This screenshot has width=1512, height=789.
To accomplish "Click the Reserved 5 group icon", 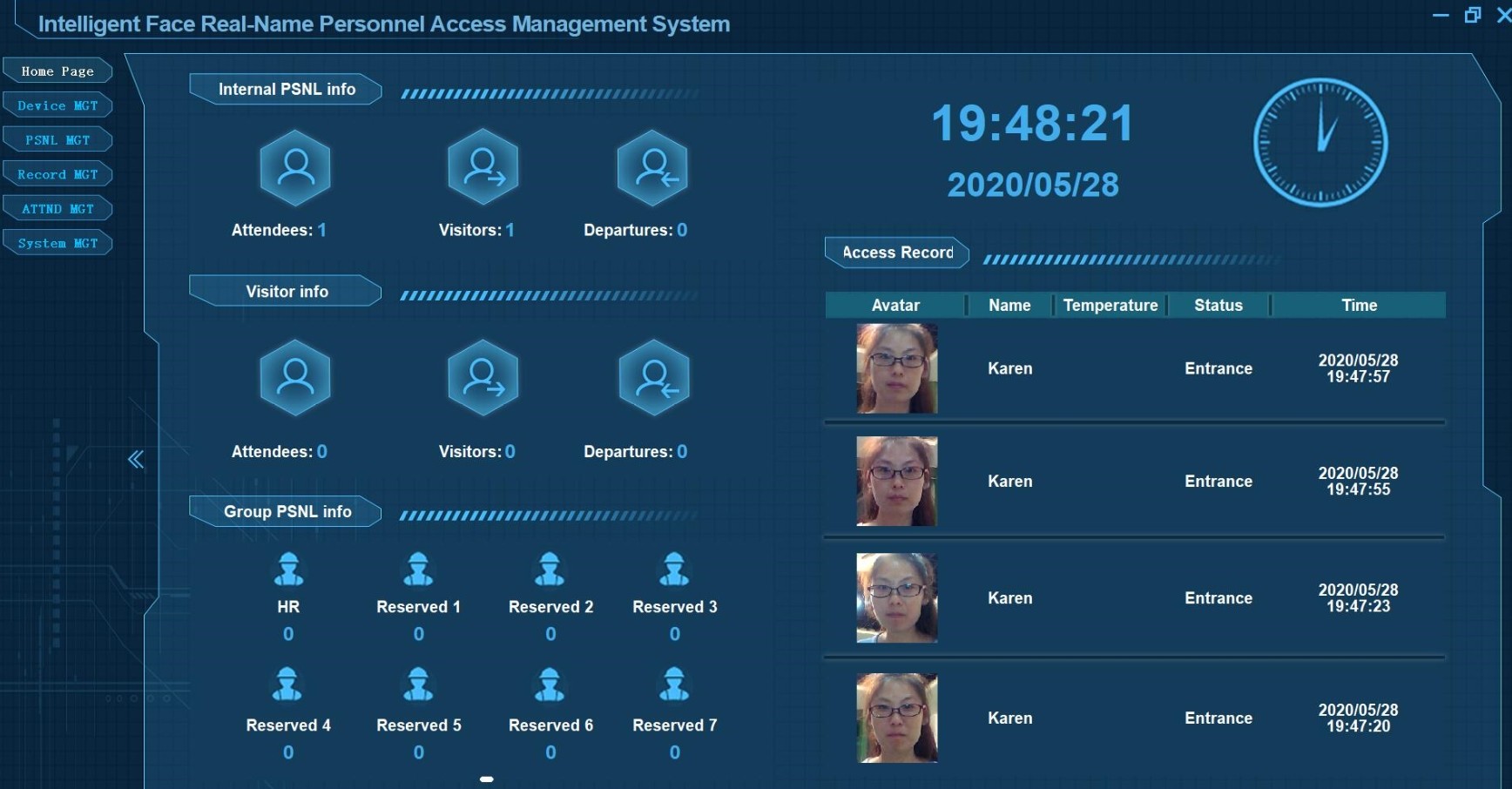I will click(x=418, y=685).
